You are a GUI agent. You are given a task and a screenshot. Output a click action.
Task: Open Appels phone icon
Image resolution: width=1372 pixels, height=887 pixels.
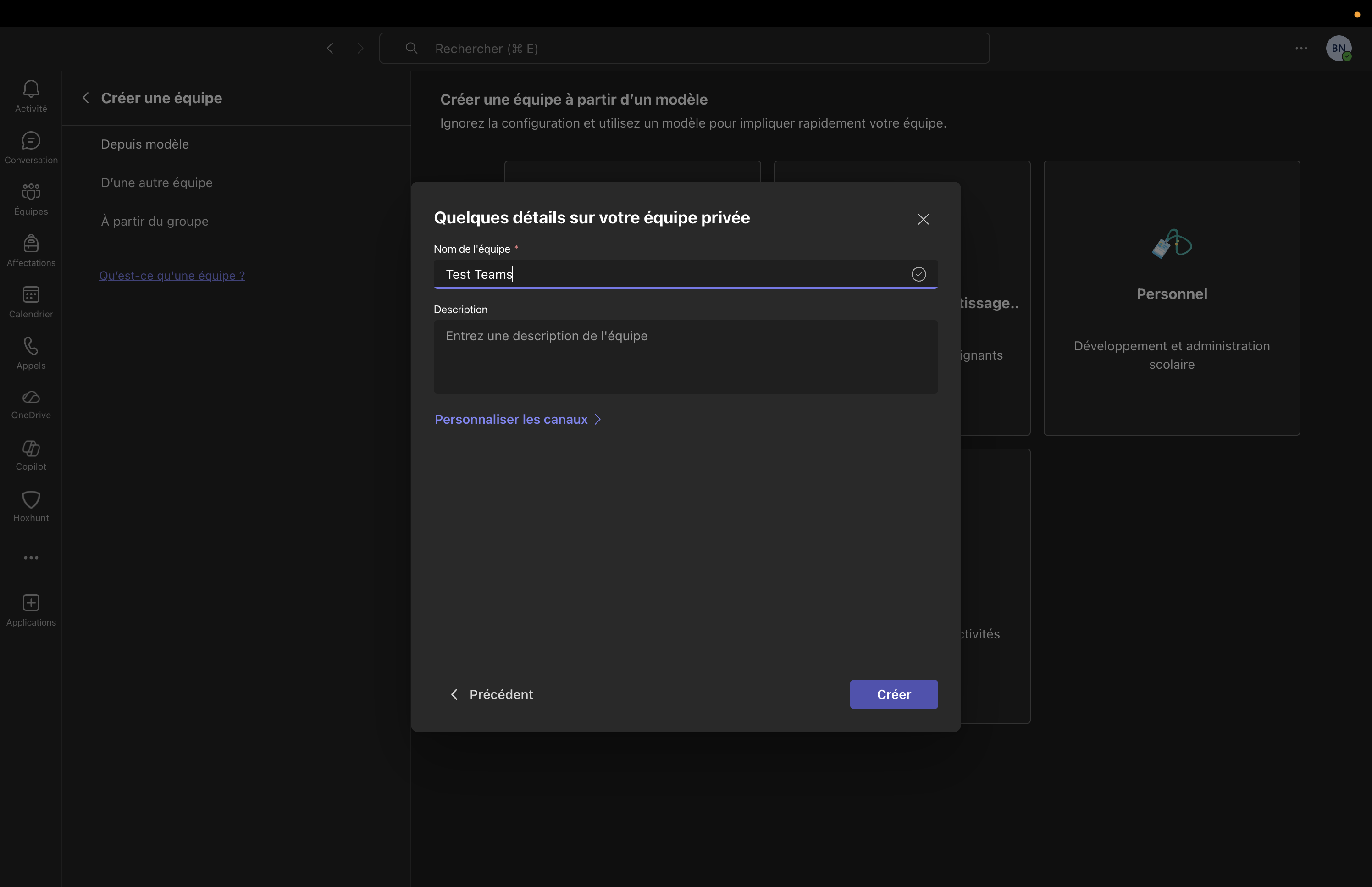31,353
